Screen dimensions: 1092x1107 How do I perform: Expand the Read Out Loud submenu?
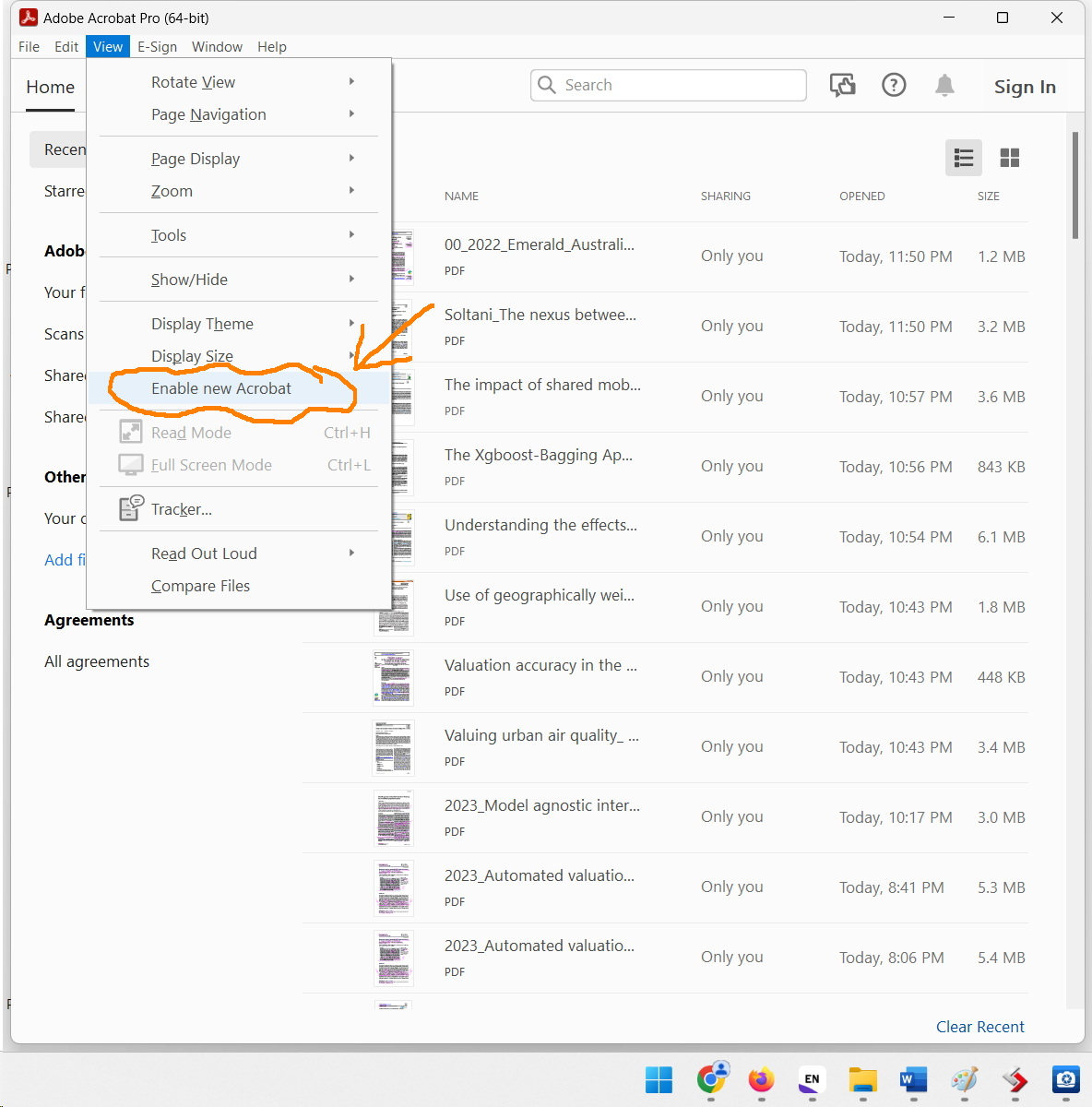pos(203,553)
